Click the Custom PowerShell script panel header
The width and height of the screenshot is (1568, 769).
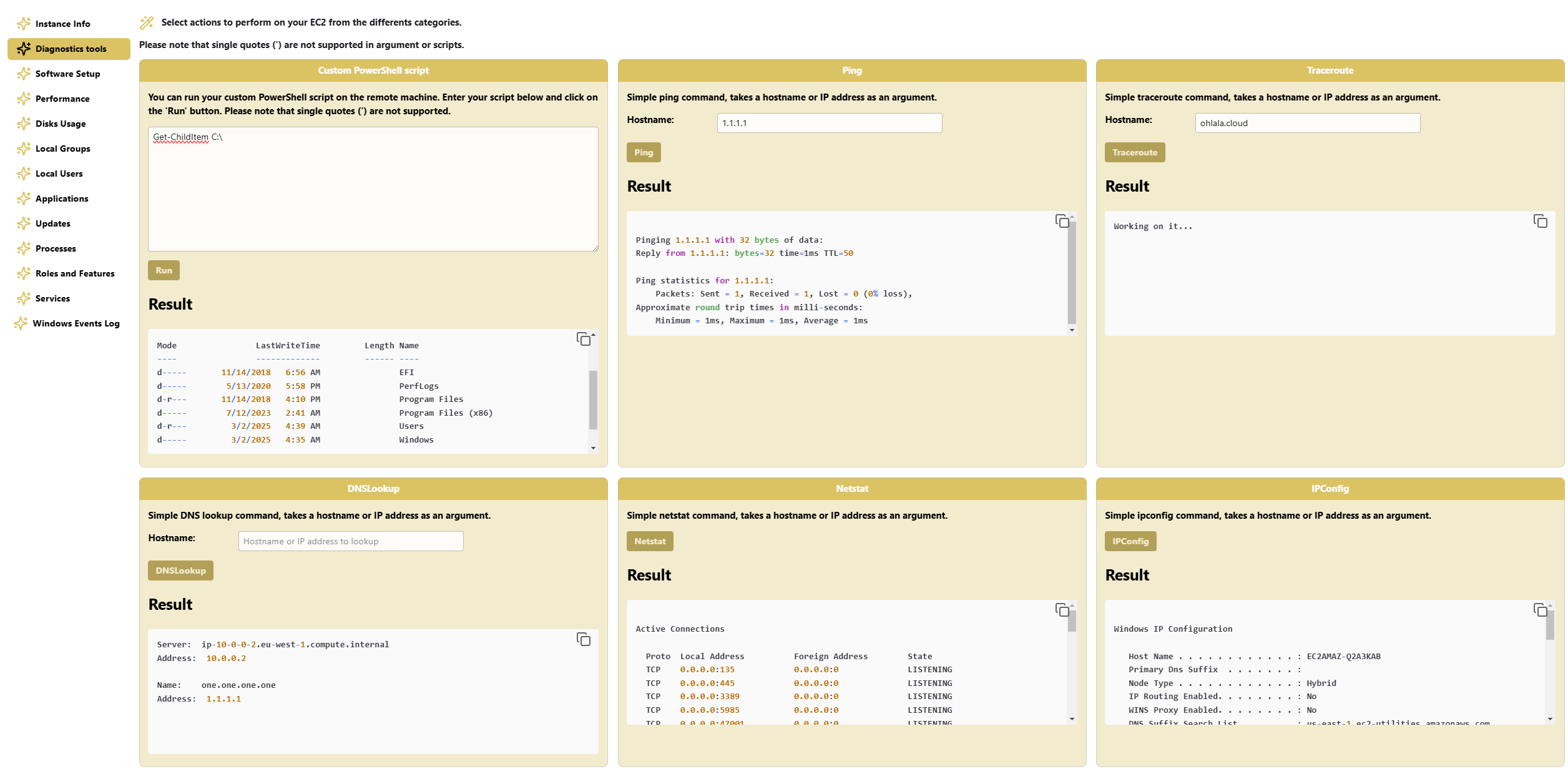(x=373, y=71)
